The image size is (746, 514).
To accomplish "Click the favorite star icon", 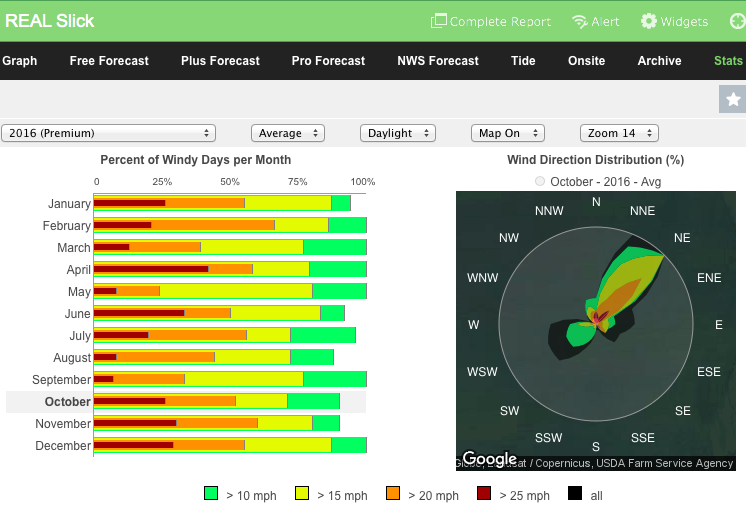I will (x=733, y=99).
